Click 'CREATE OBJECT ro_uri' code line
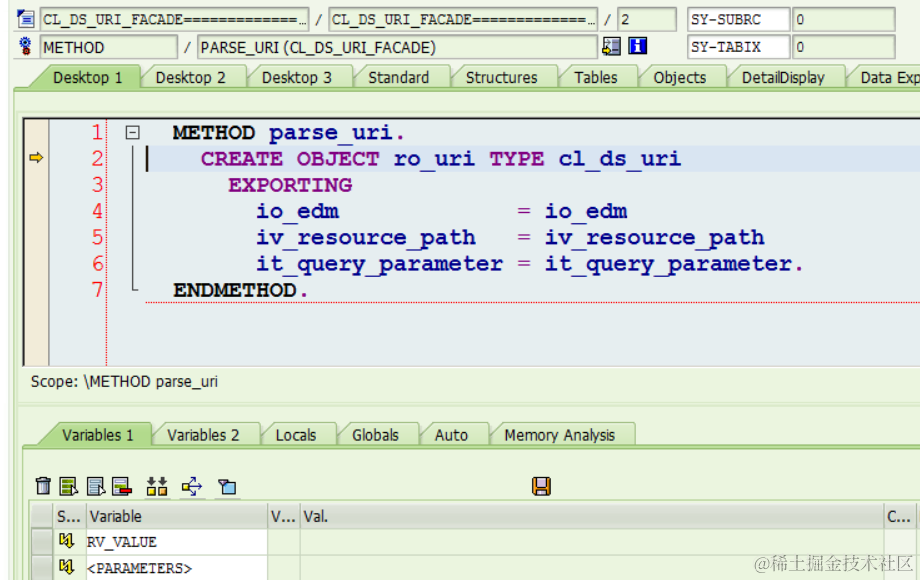Viewport: 920px width, 580px height. coord(441,158)
